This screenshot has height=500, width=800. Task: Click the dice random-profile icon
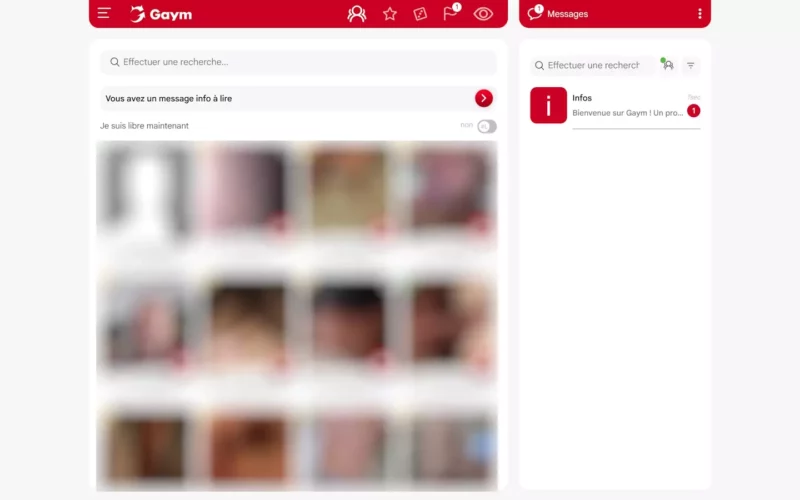point(420,14)
